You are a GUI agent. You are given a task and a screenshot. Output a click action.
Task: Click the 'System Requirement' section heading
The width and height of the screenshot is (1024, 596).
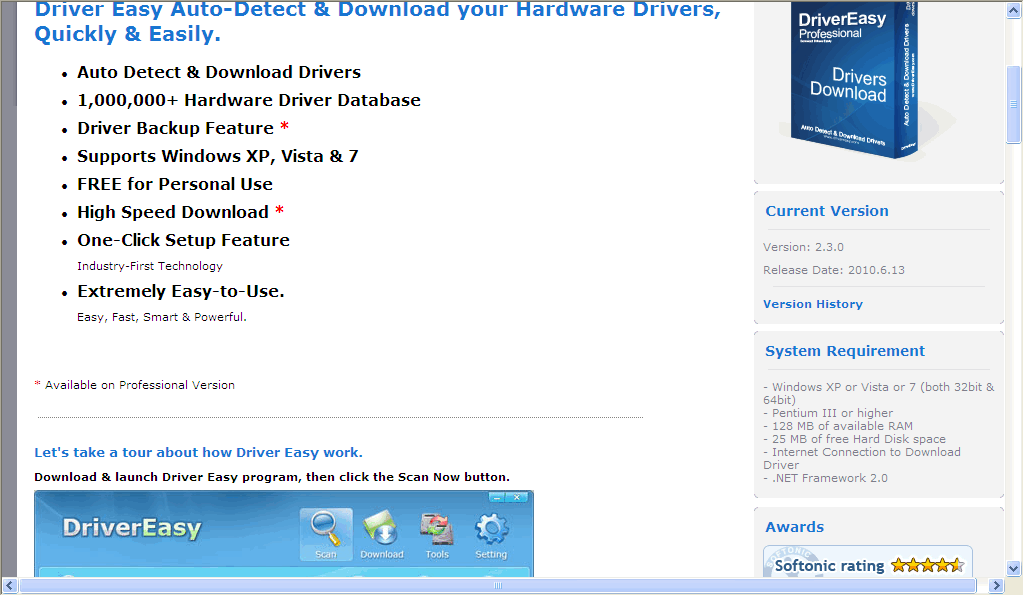click(x=843, y=351)
